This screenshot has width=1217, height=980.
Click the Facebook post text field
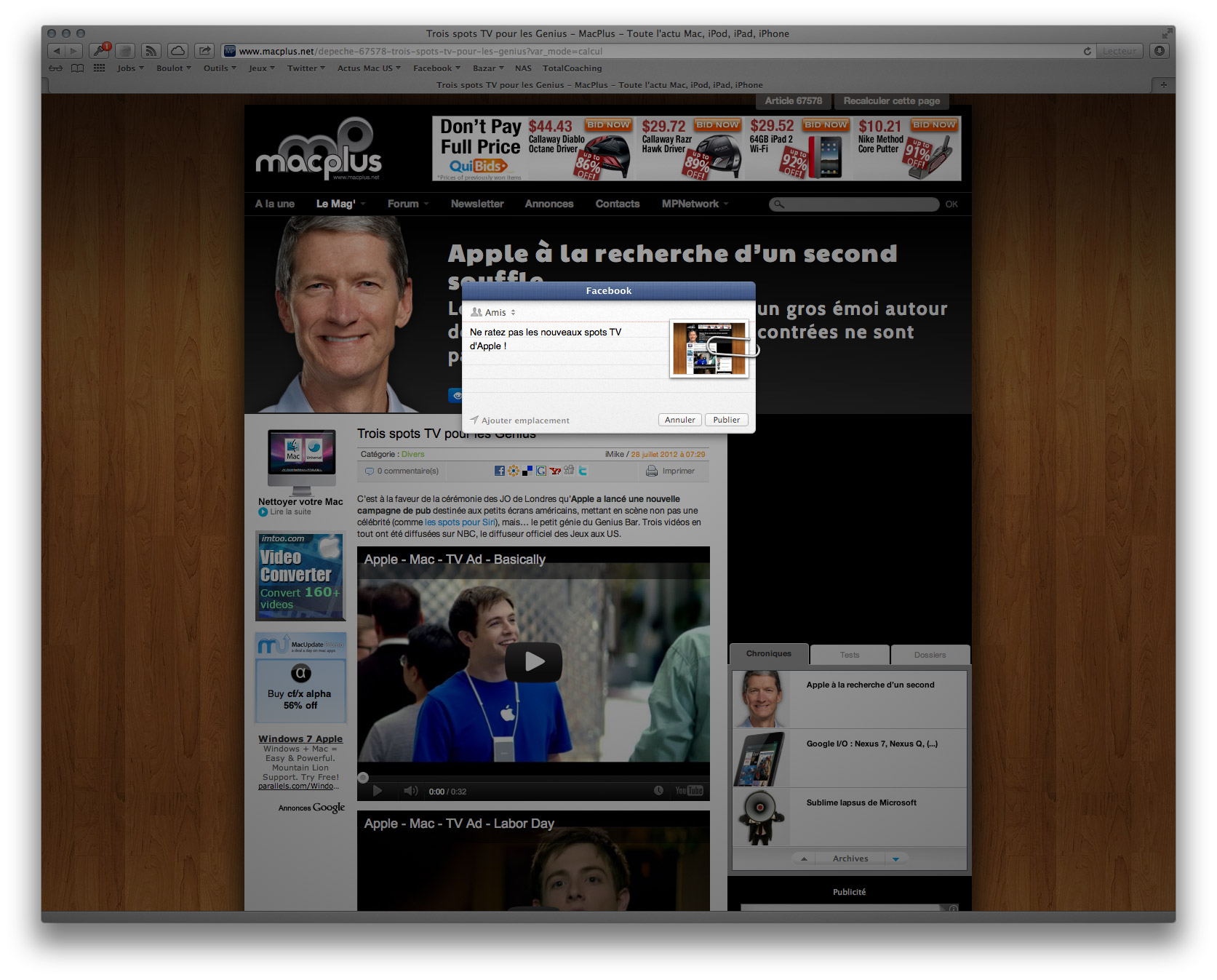pyautogui.click(x=566, y=364)
